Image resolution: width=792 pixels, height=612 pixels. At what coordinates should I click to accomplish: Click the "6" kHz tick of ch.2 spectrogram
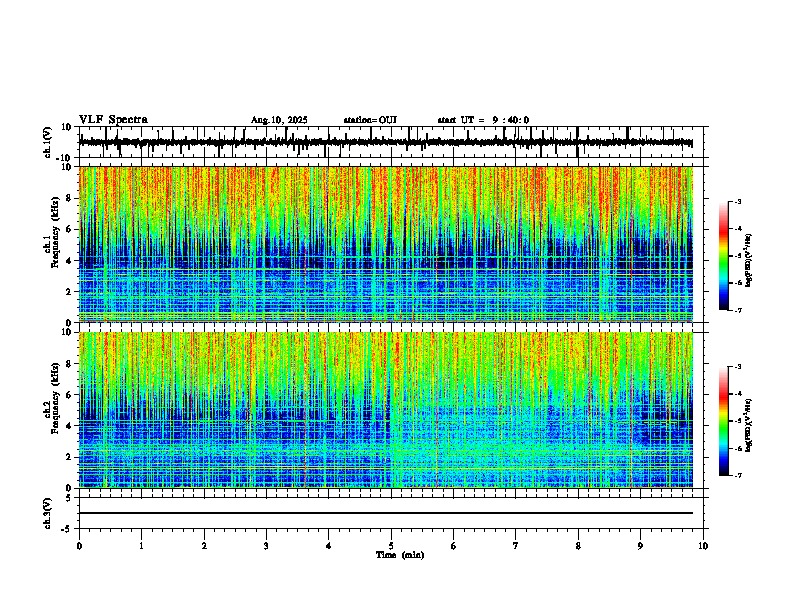69,395
